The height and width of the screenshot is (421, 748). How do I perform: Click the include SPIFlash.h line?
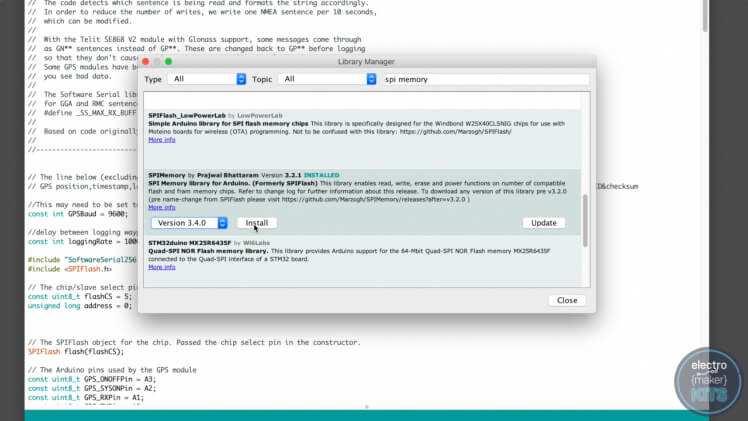[x=70, y=269]
